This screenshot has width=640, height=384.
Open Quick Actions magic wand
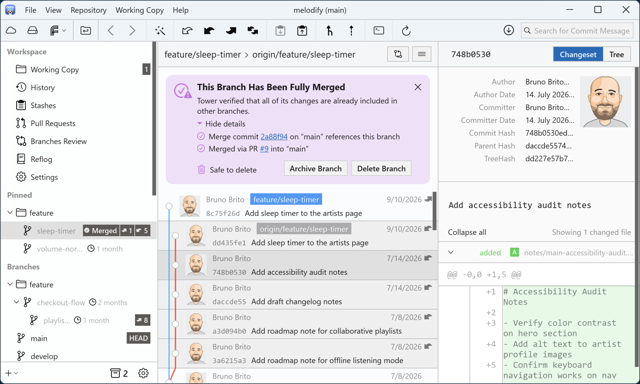160,31
